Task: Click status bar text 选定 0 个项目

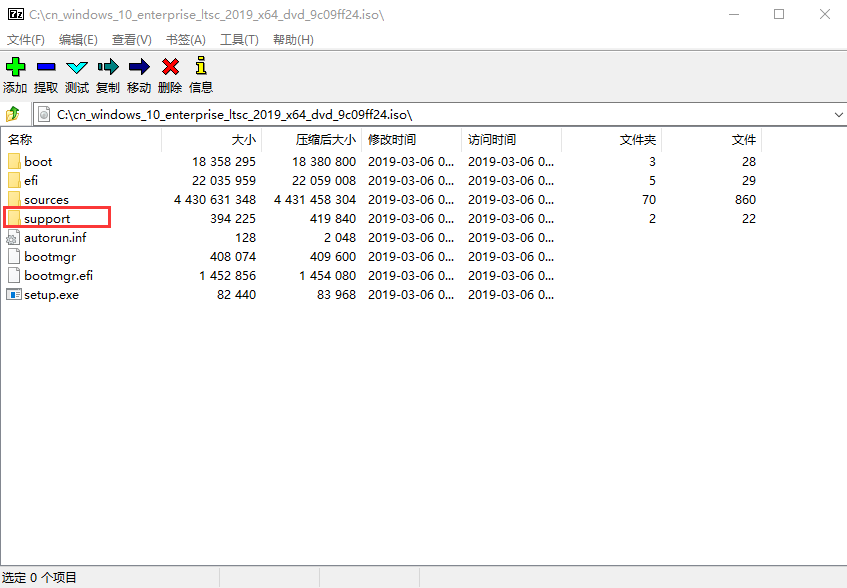Action: click(39, 578)
